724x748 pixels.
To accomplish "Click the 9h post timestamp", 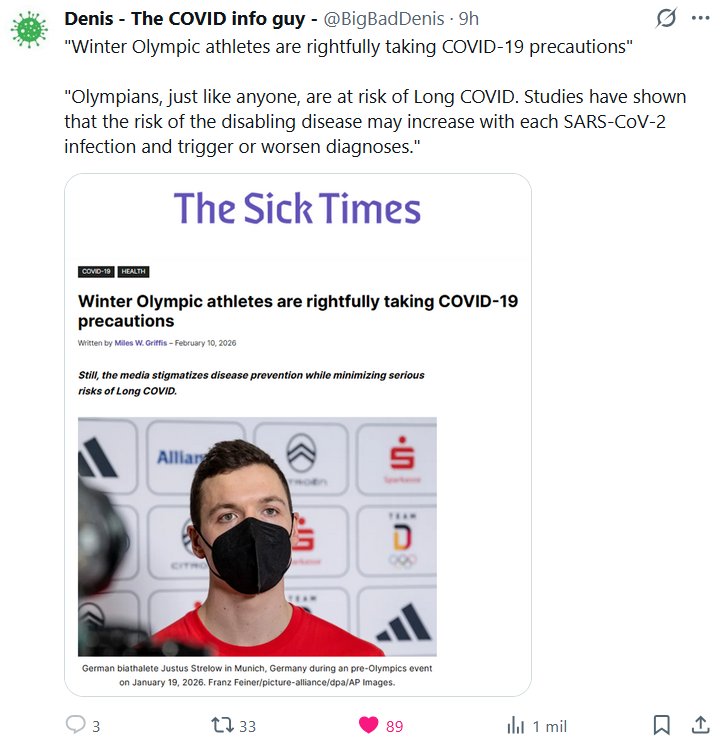I will click(x=468, y=19).
